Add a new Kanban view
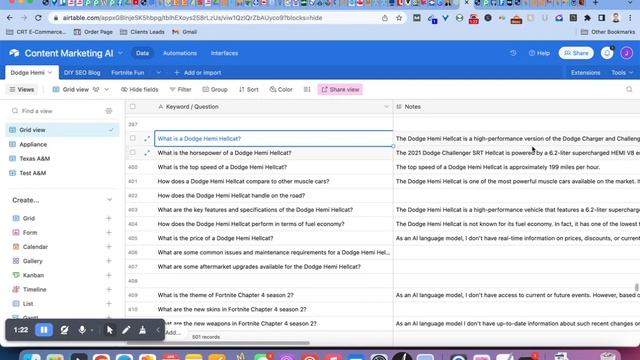 (109, 276)
